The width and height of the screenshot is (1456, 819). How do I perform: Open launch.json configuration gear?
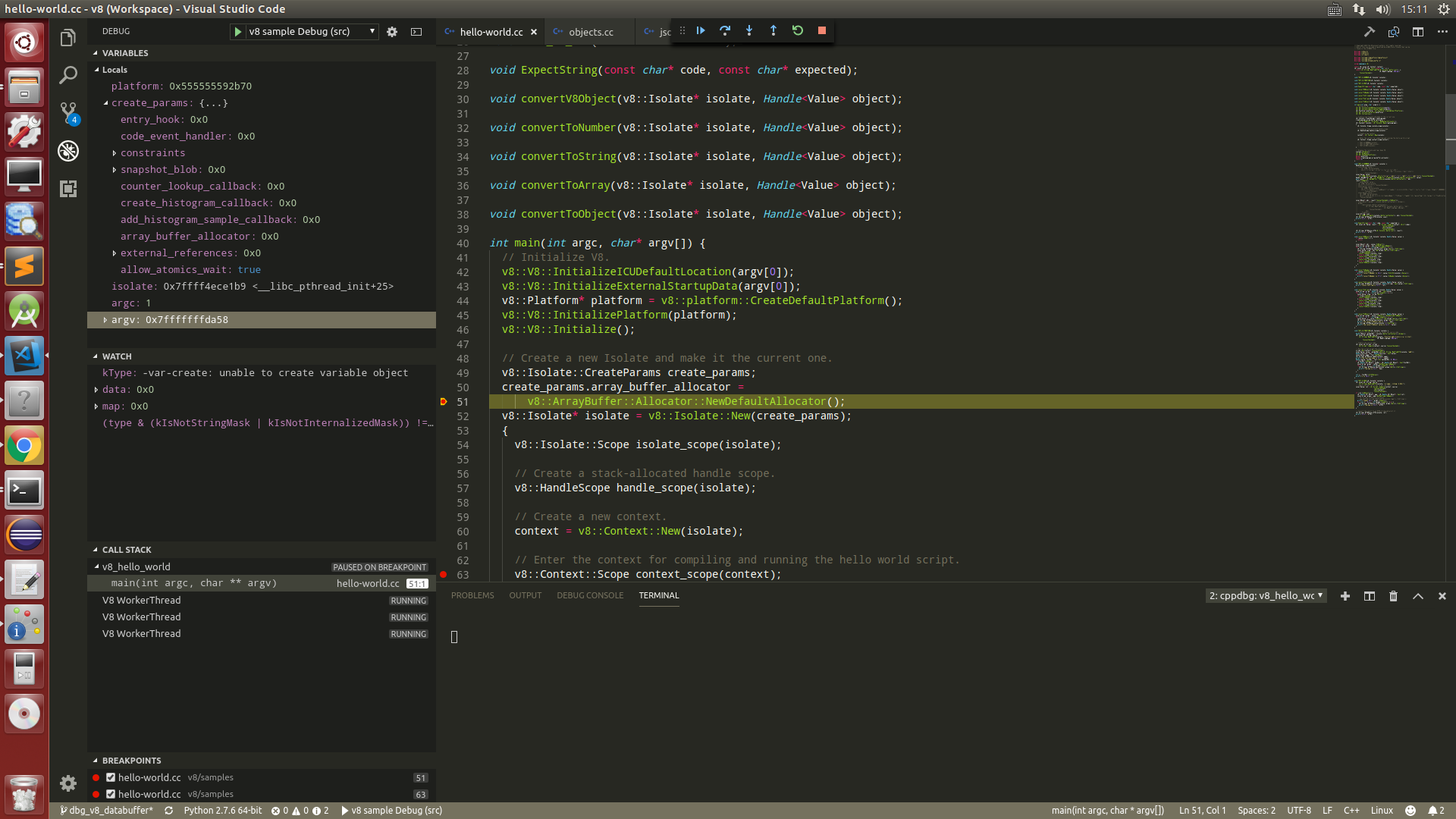[x=392, y=32]
